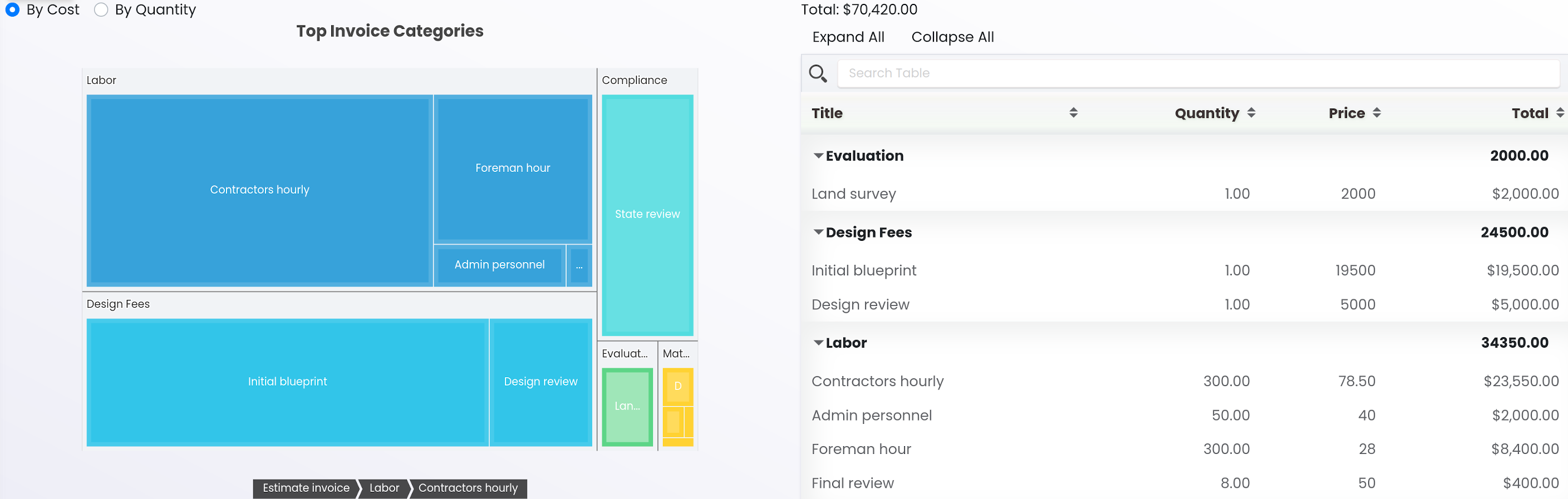Sort table by Title column arrows
The height and width of the screenshot is (499, 1568).
point(1073,112)
